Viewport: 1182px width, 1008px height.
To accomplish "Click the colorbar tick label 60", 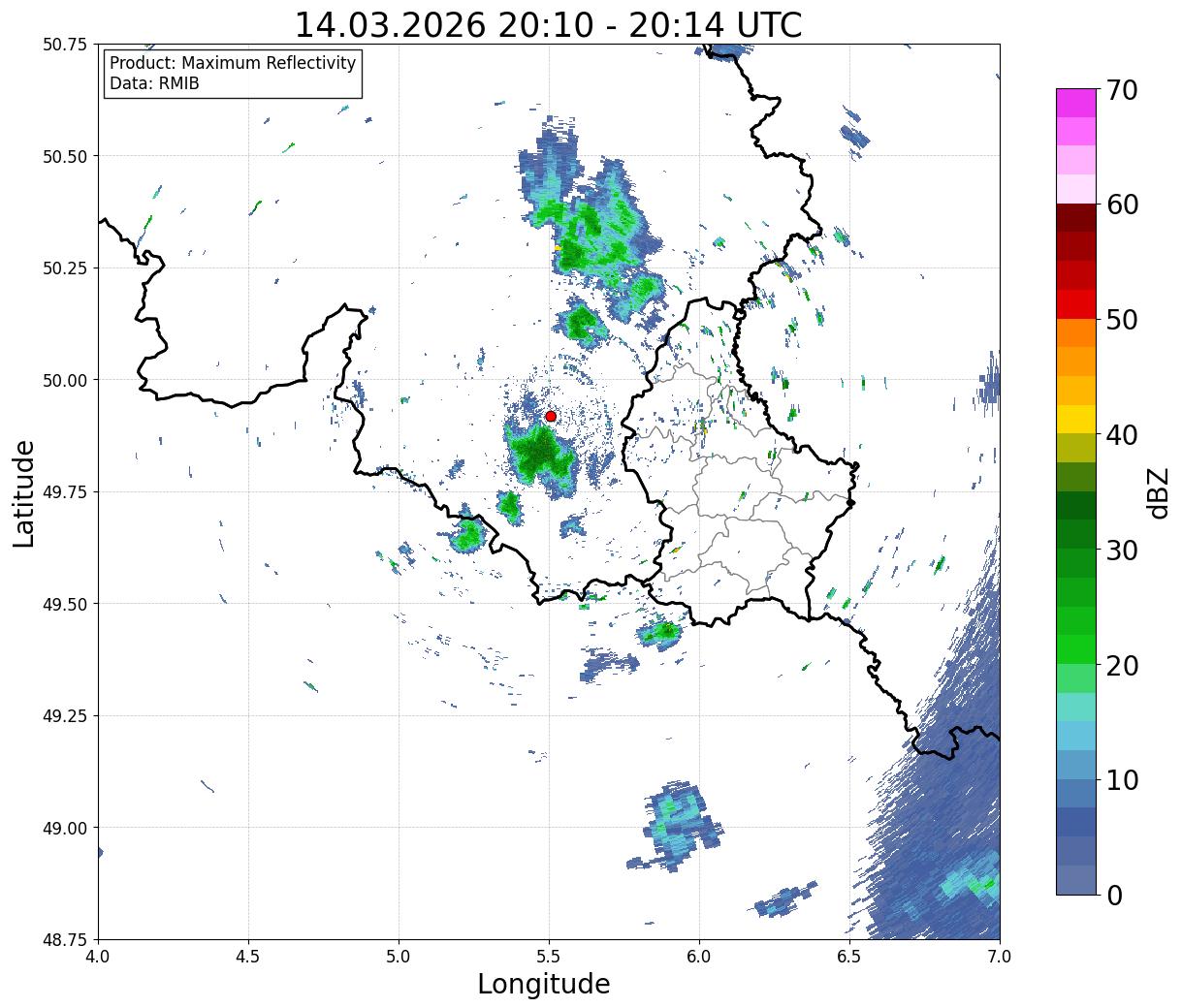I will pos(1122,205).
